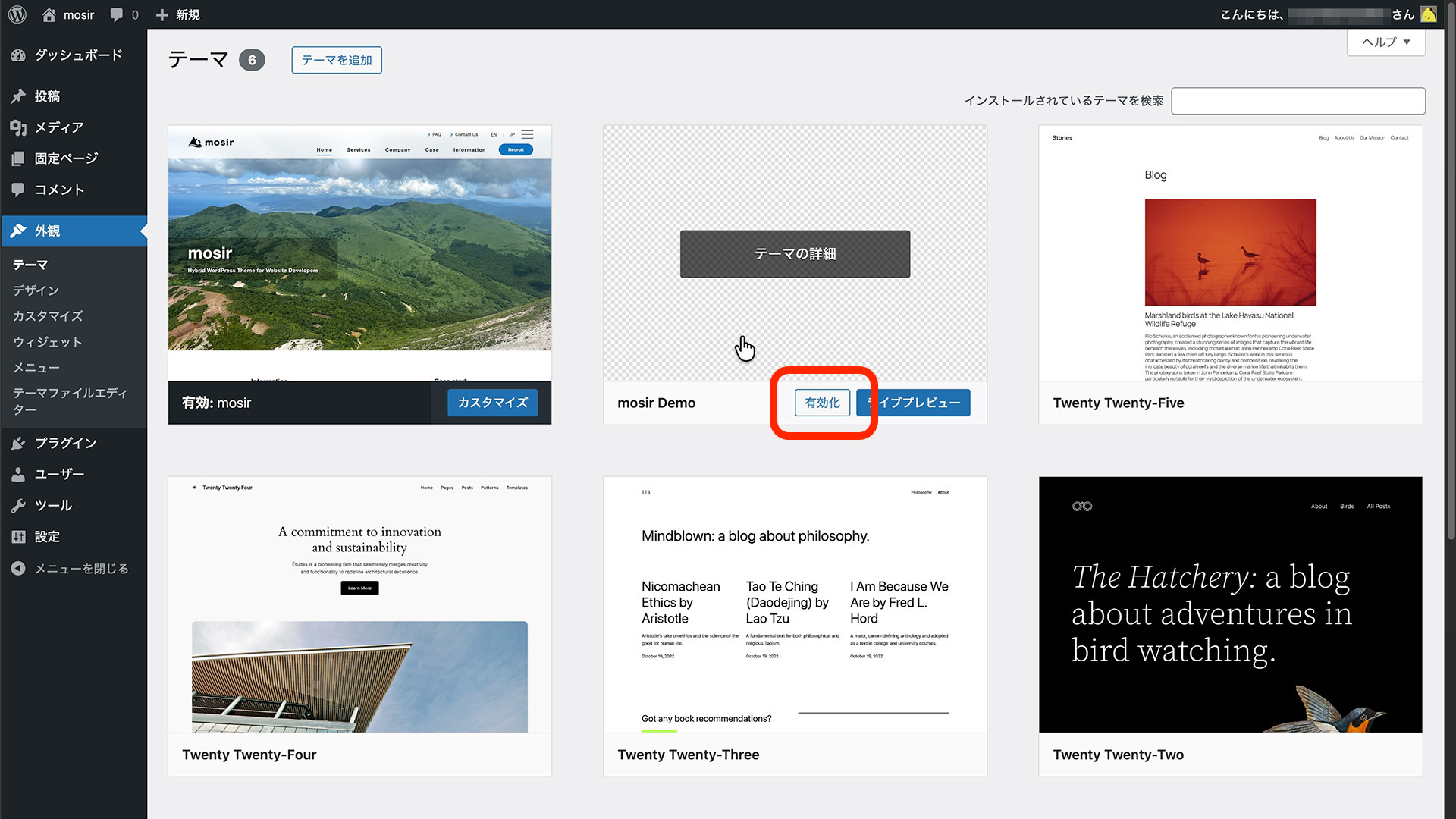Focus the installed themes search field
Screen dimensions: 1456x819
(x=1298, y=101)
